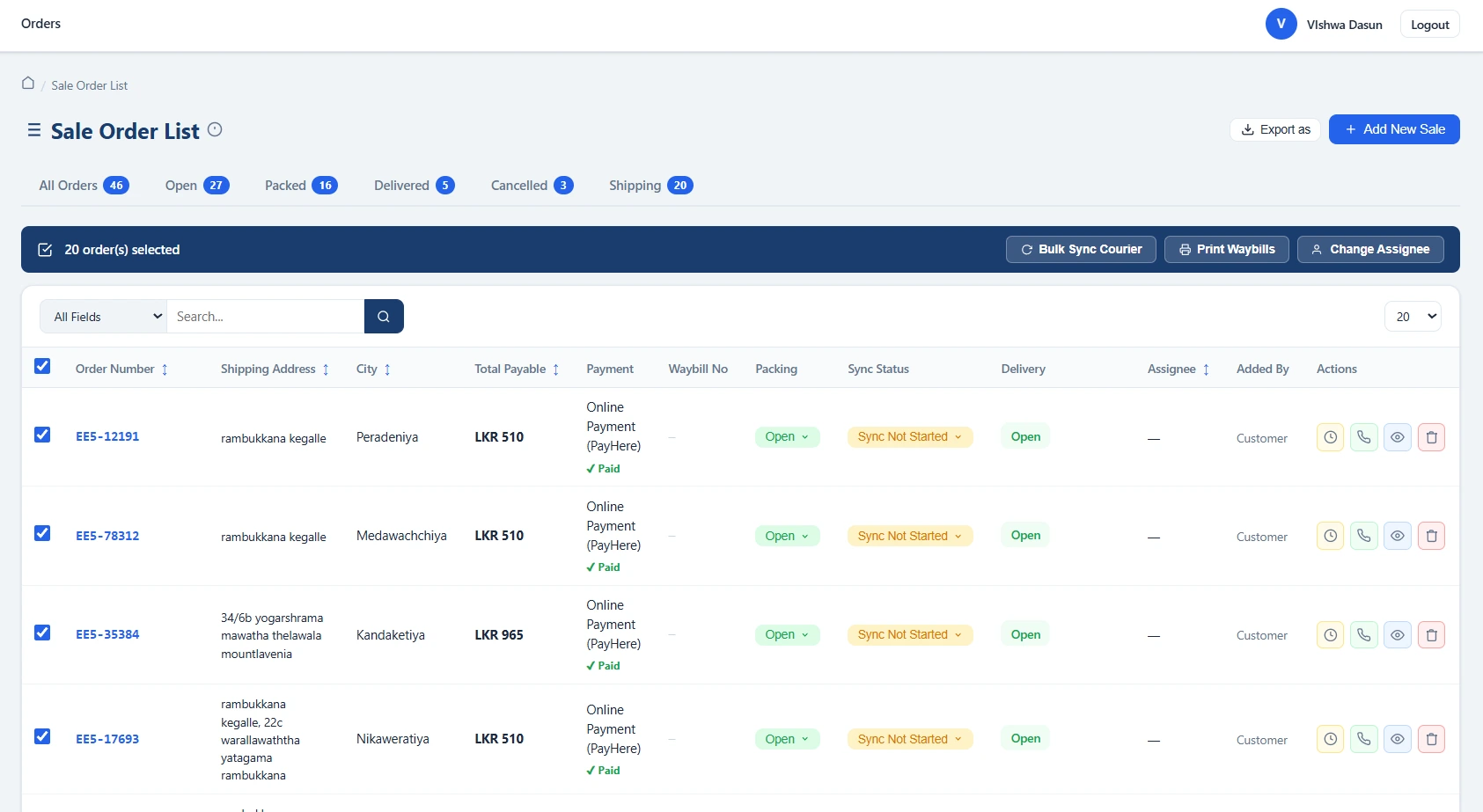Toggle the select-all header checkbox

pos(42,366)
